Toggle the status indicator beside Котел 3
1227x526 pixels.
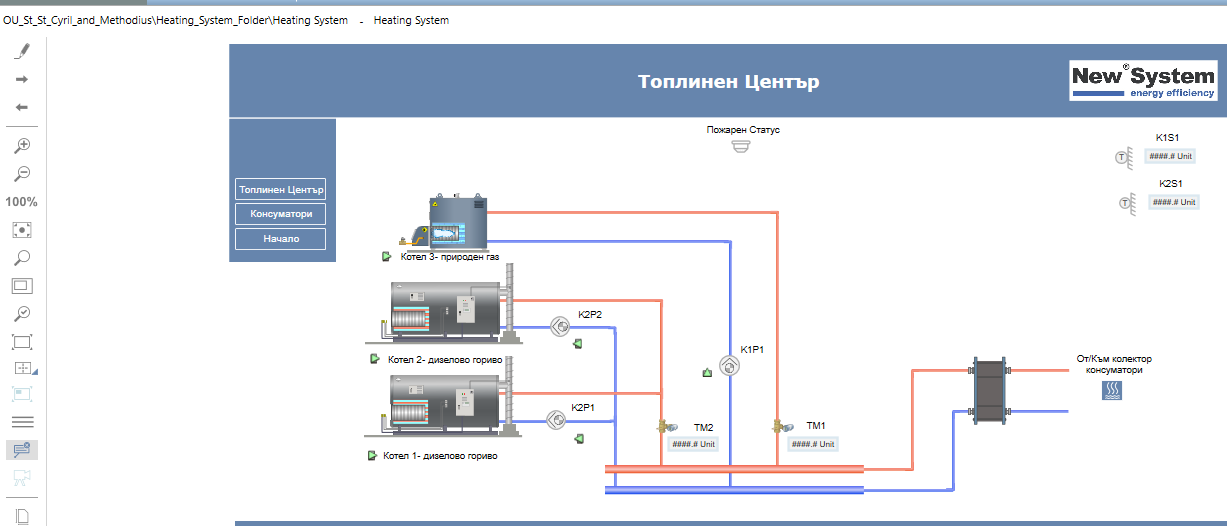pyautogui.click(x=386, y=257)
